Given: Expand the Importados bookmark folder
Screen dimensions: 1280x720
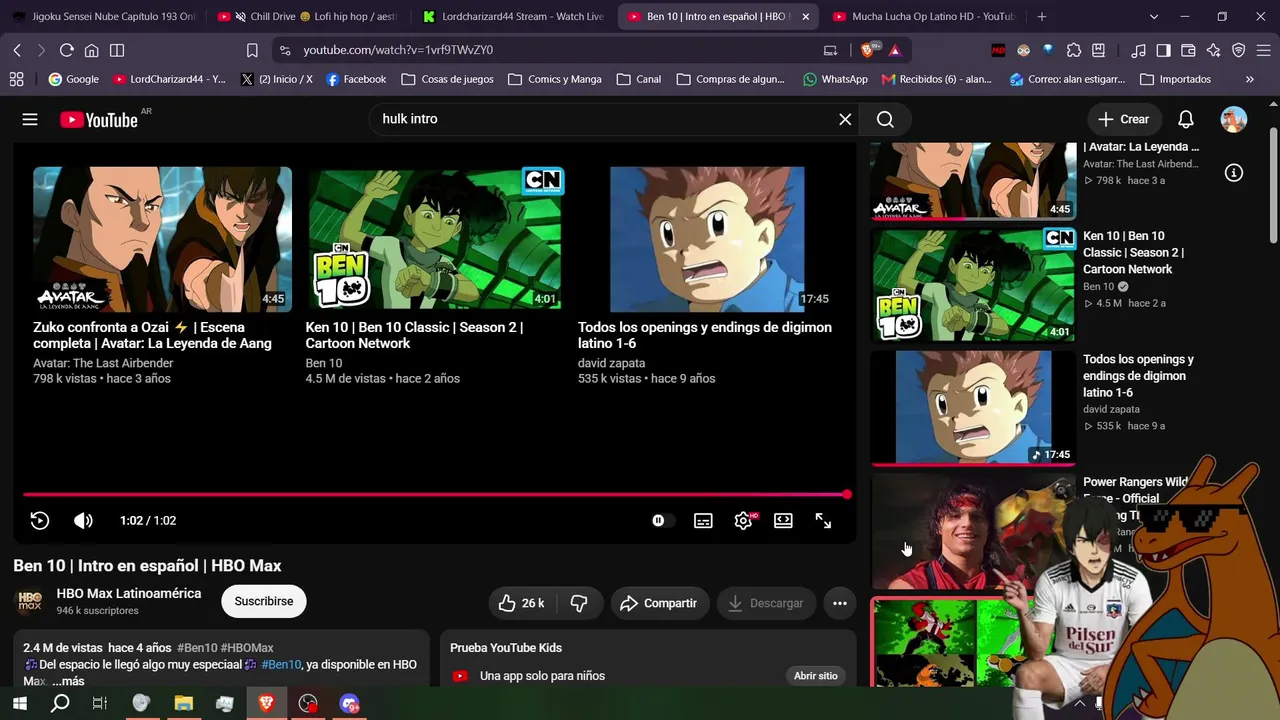Looking at the screenshot, I should click(1175, 79).
